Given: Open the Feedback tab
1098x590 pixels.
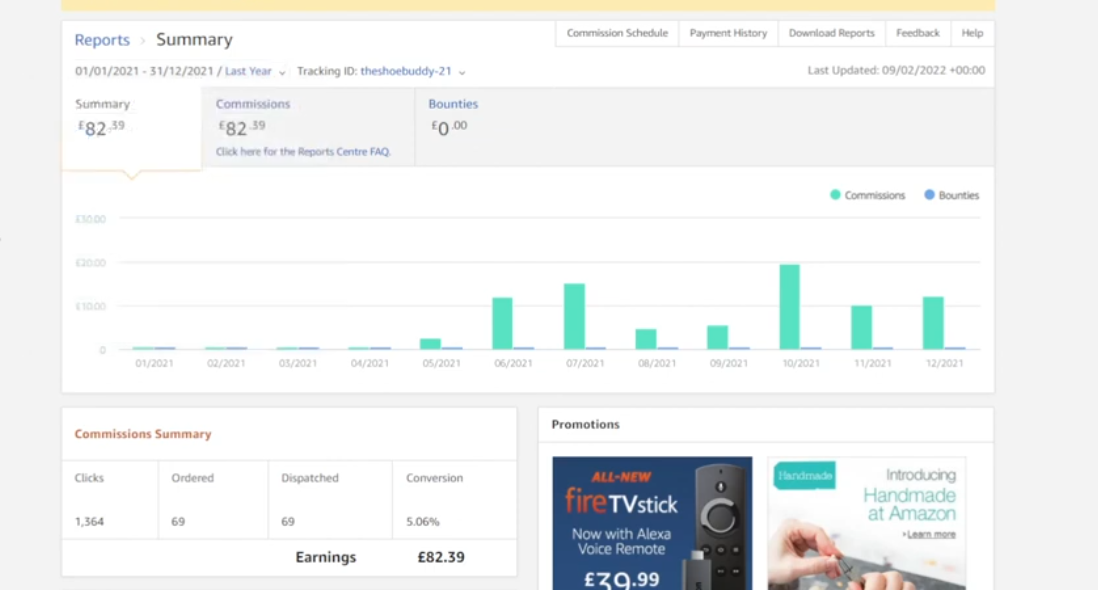Looking at the screenshot, I should [x=917, y=33].
